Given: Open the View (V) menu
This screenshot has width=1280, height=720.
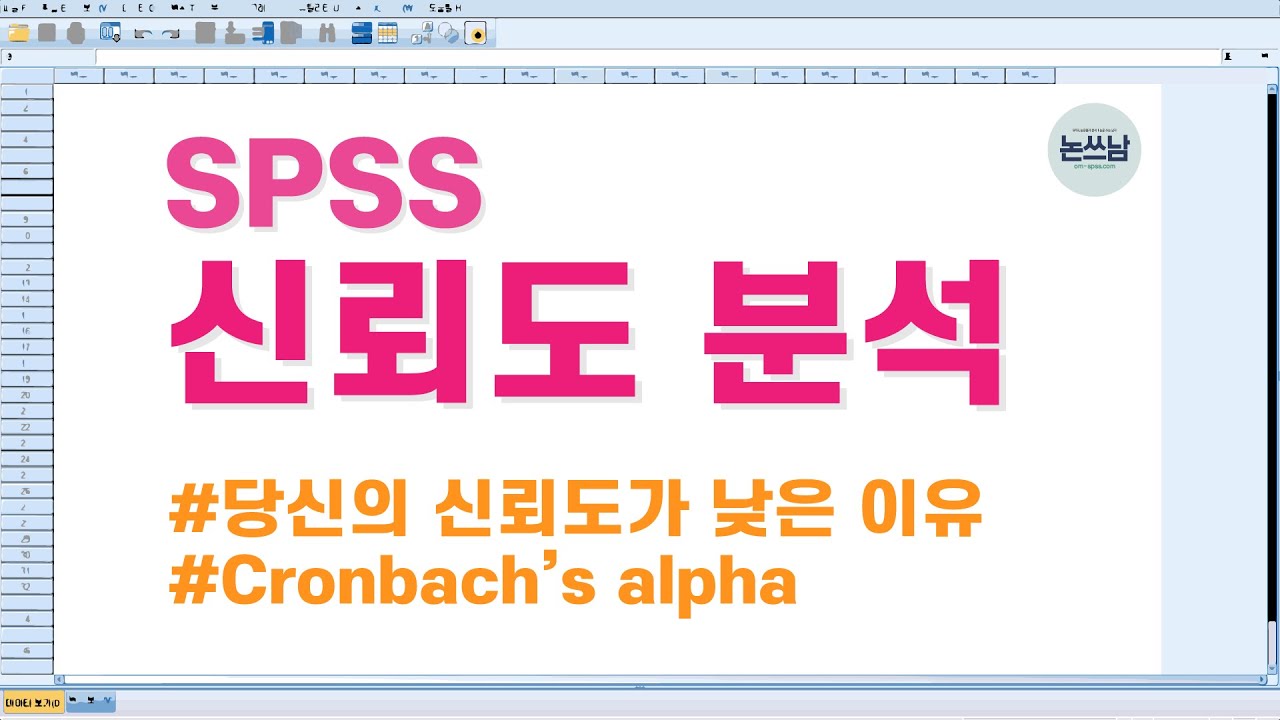Looking at the screenshot, I should click(x=93, y=7).
